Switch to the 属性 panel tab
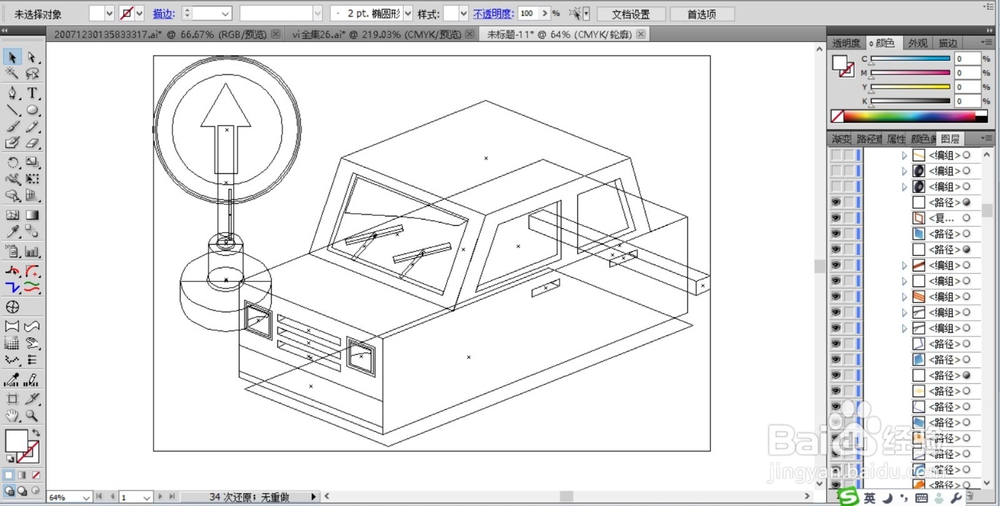1000x506 pixels. (x=895, y=138)
